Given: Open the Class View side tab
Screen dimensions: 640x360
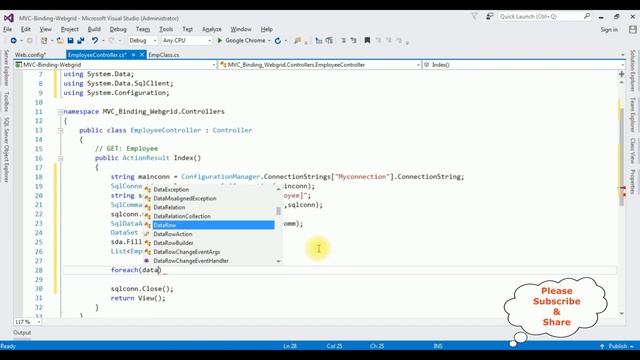Looking at the screenshot, I should (633, 150).
